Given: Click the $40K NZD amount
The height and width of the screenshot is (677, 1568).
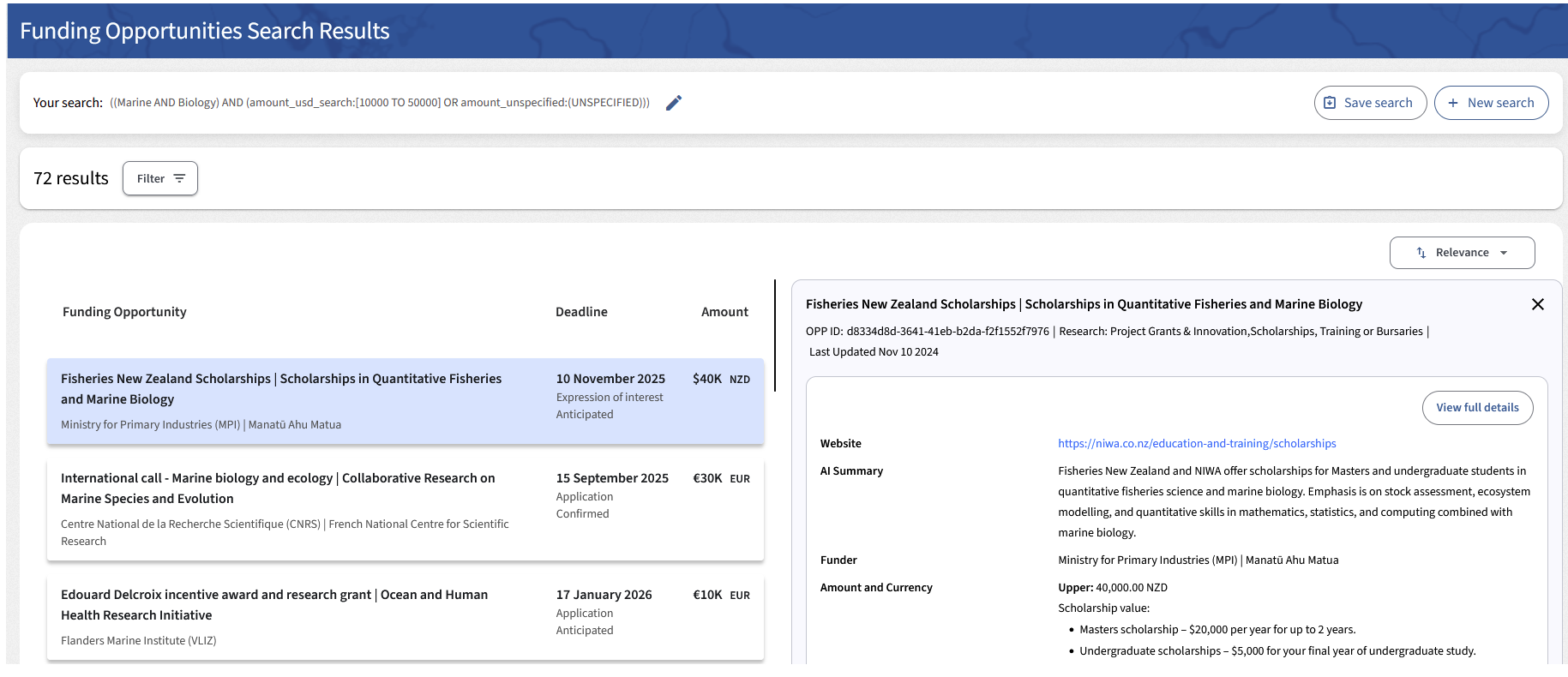Looking at the screenshot, I should click(x=721, y=379).
